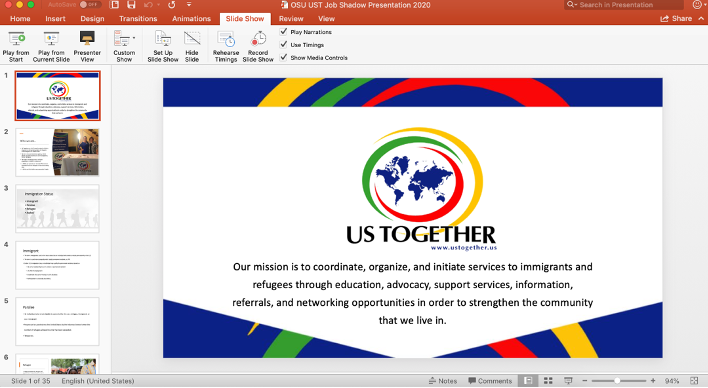708x388 pixels.
Task: Adjust the zoom slider handle
Action: click(x=617, y=381)
